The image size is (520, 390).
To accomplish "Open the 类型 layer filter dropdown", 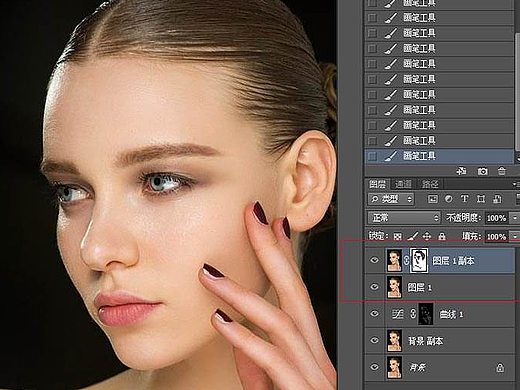I will (x=391, y=199).
